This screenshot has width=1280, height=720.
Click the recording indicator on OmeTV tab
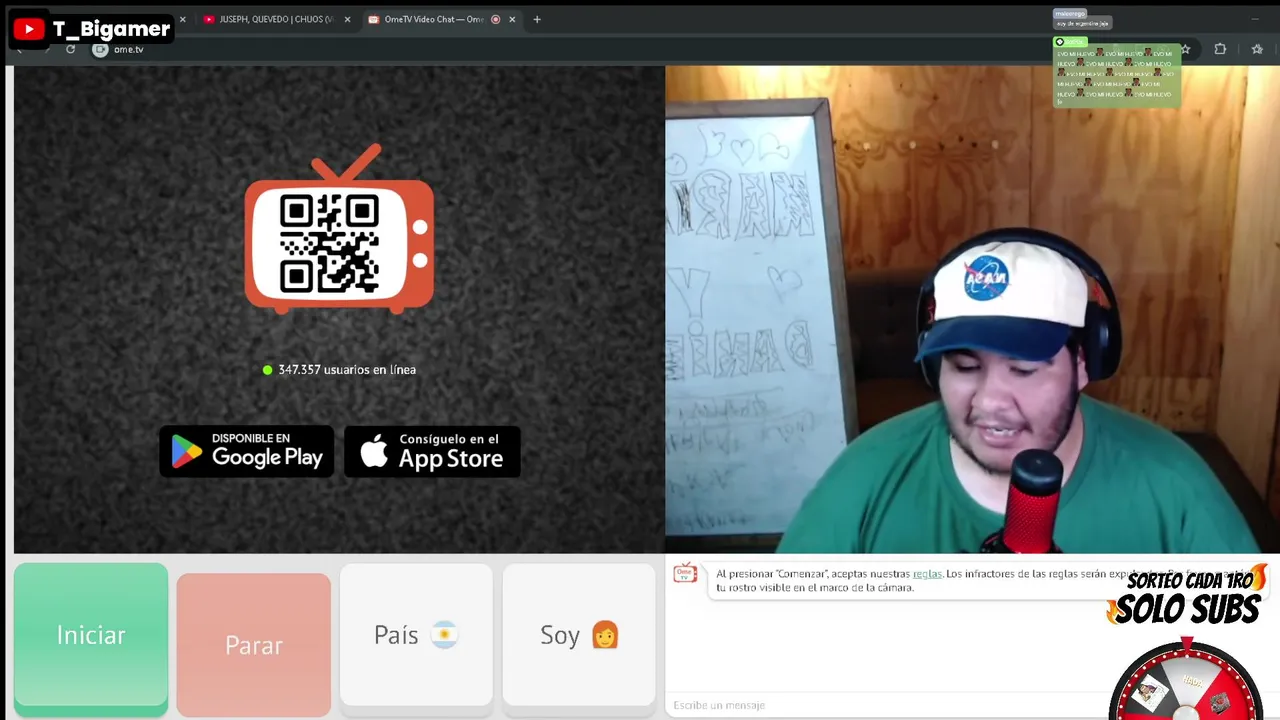pos(495,19)
